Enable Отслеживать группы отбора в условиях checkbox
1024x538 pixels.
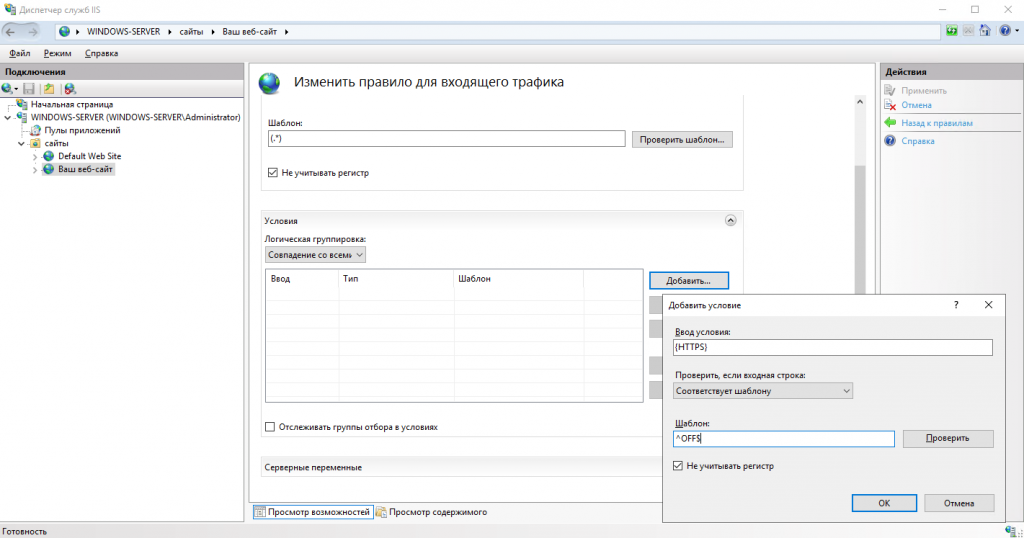point(270,426)
